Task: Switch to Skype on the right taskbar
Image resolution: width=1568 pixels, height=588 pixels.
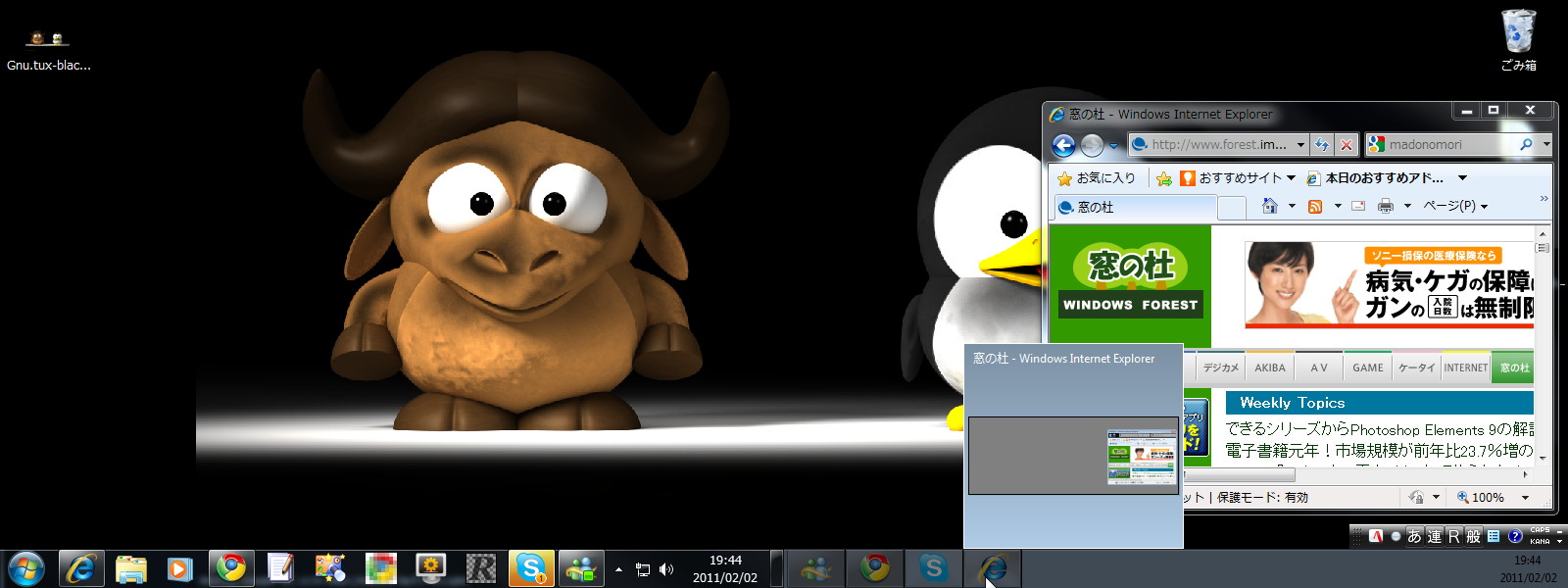Action: [933, 567]
